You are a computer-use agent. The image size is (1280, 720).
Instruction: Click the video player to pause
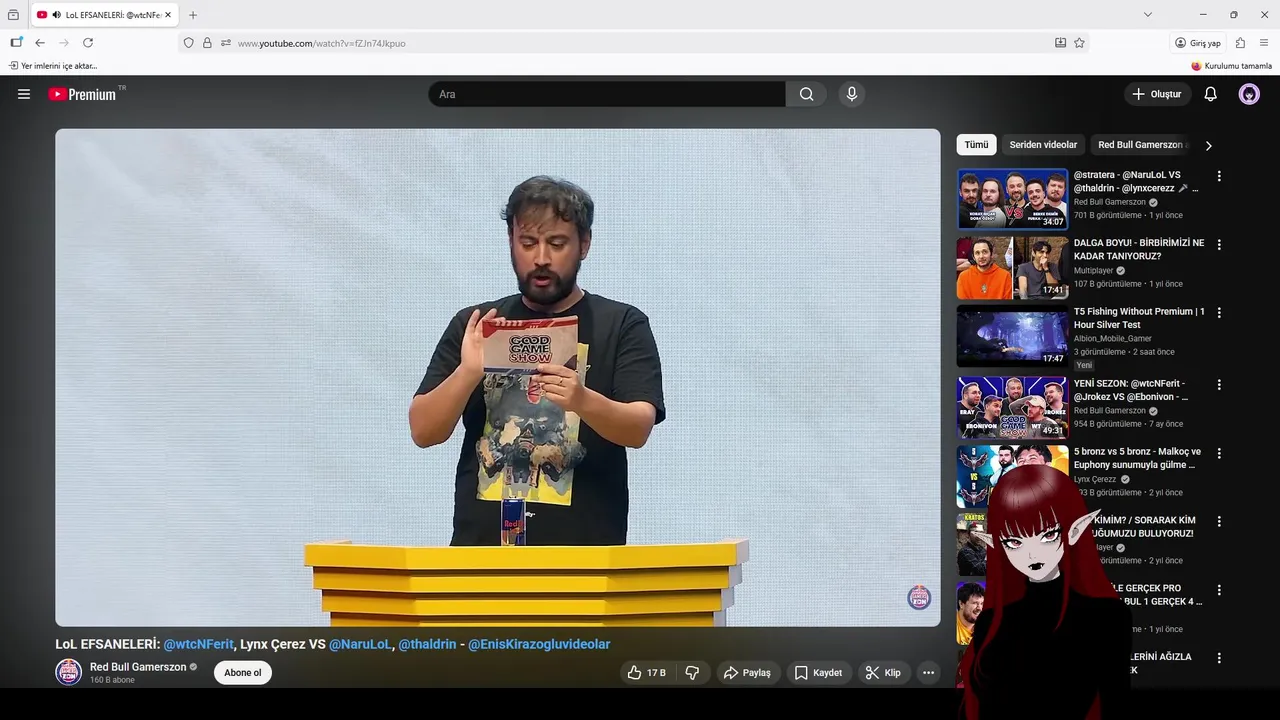(497, 377)
